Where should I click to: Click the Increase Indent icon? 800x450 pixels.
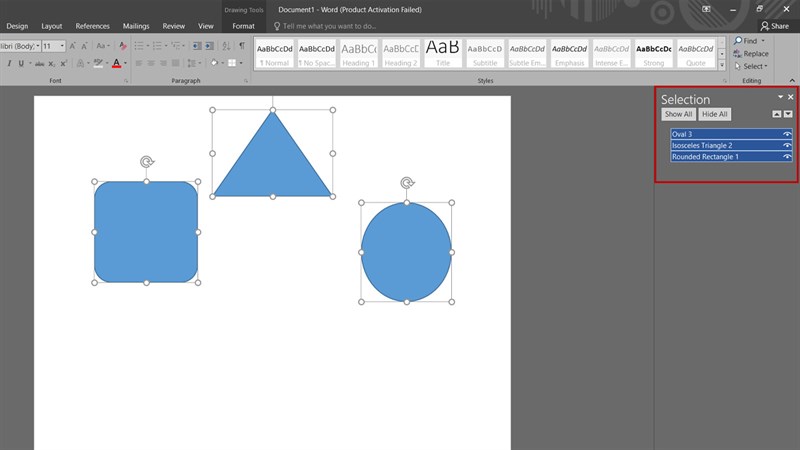click(208, 46)
